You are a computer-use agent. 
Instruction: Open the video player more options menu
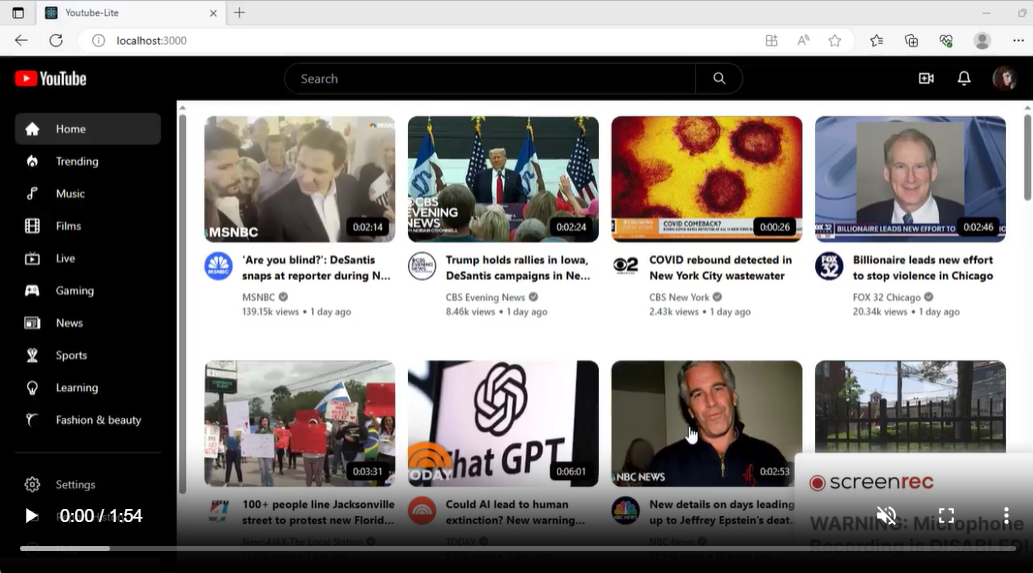[1006, 516]
